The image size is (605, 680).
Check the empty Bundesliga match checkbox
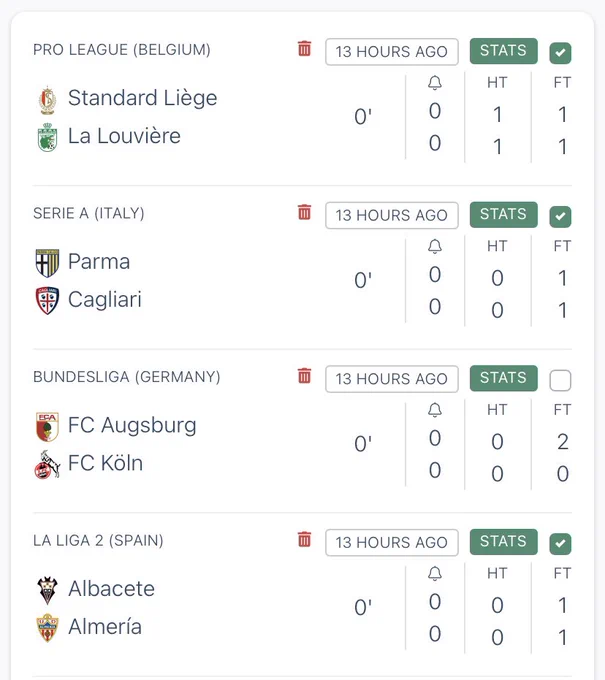click(x=560, y=380)
